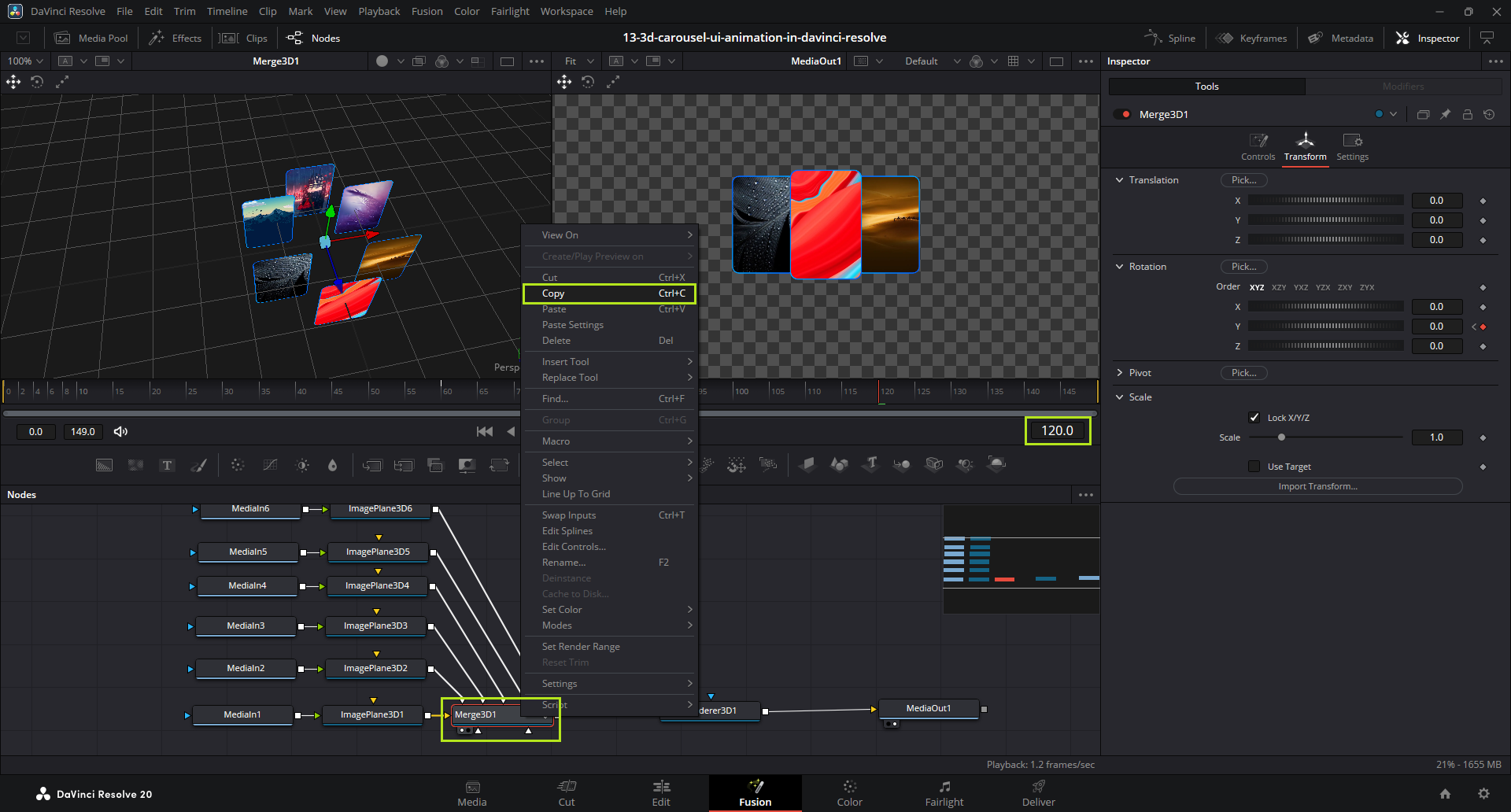
Task: Open the 100% zoom dropdown
Action: 26,61
